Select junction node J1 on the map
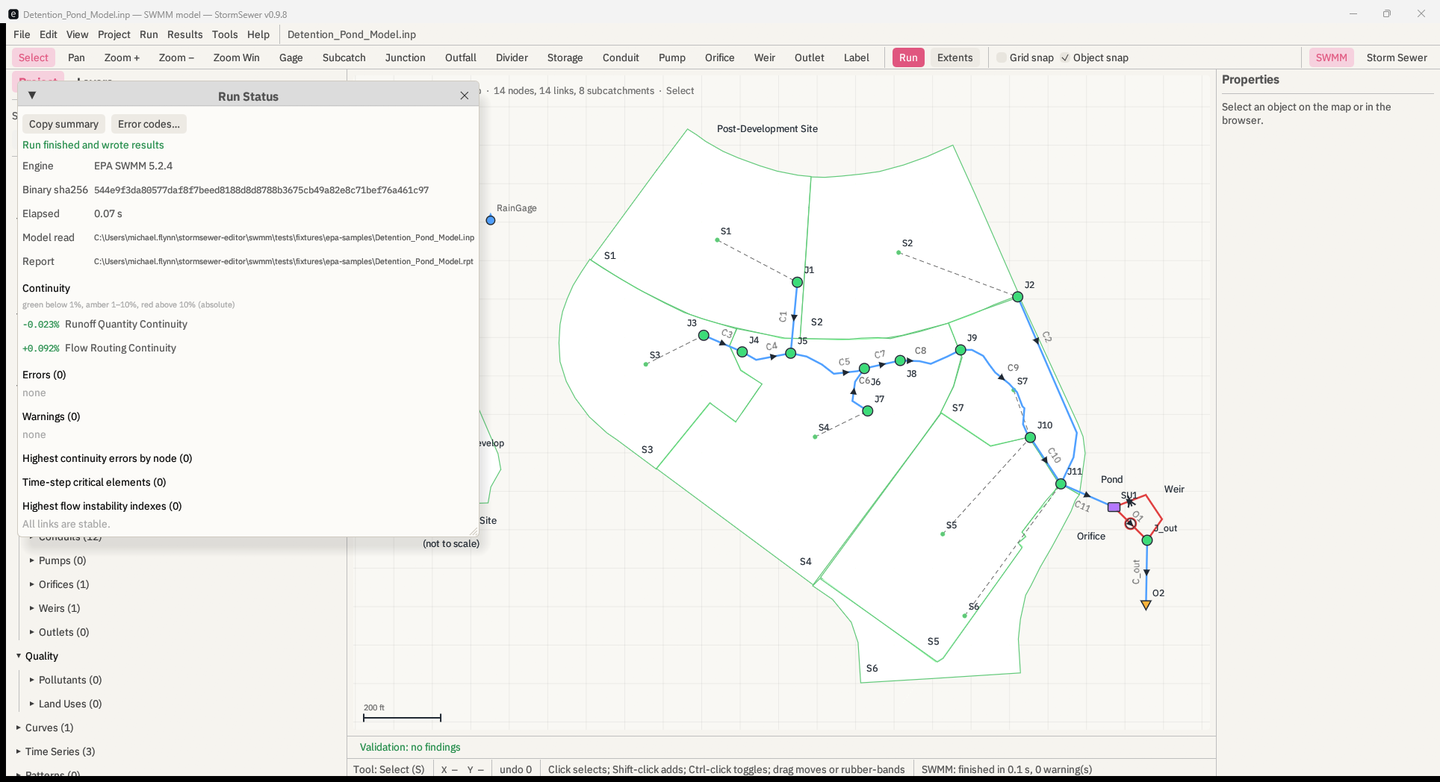The width and height of the screenshot is (1440, 782). 797,282
